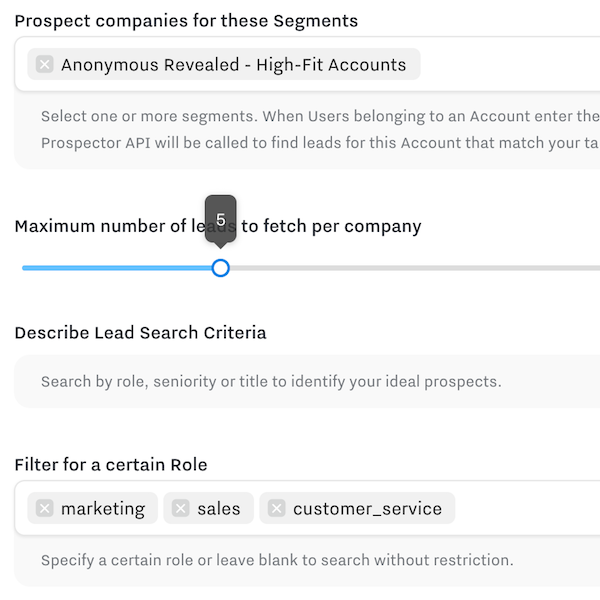Click the slider tooltip showing value 5
The image size is (600, 600).
pyautogui.click(x=221, y=219)
